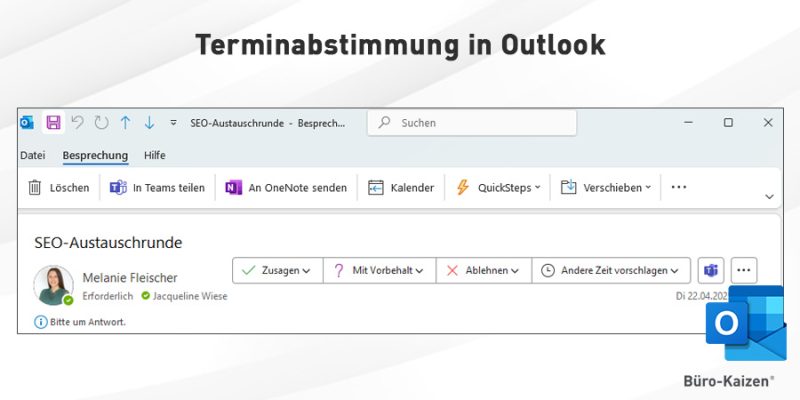Collapse the ribbon with the chevron

769,197
